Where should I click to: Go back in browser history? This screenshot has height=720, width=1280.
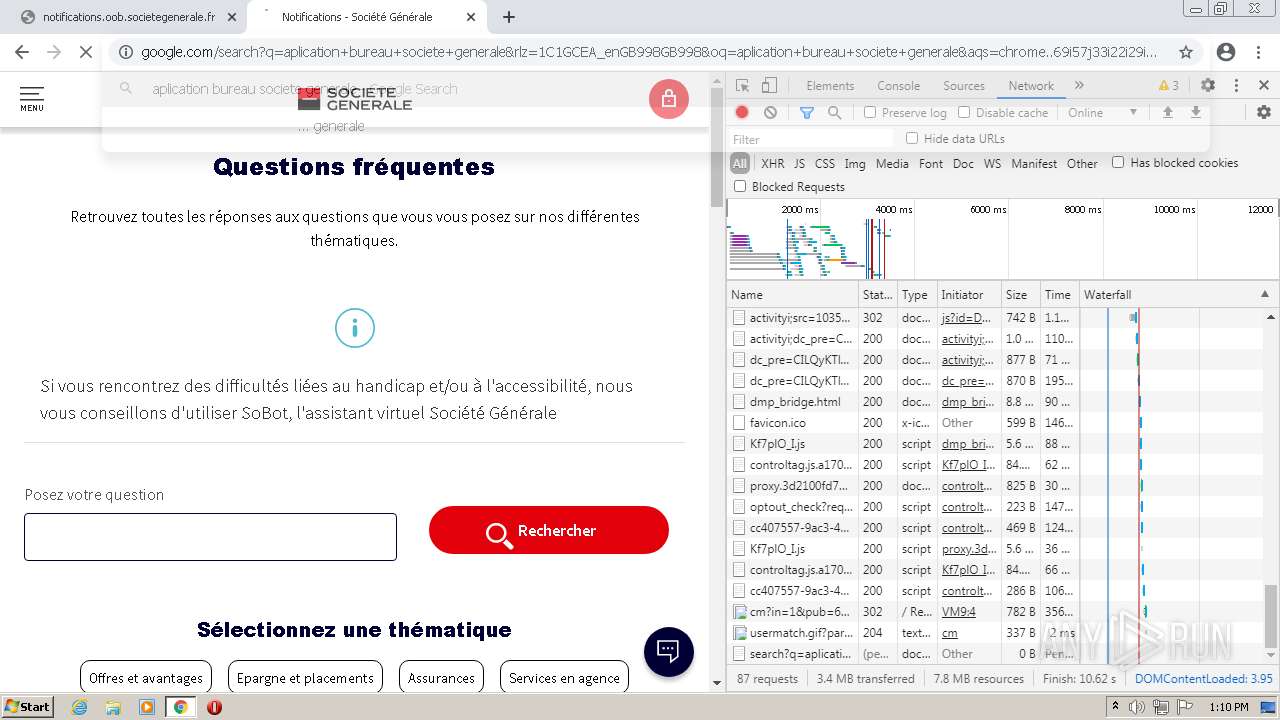[x=22, y=52]
